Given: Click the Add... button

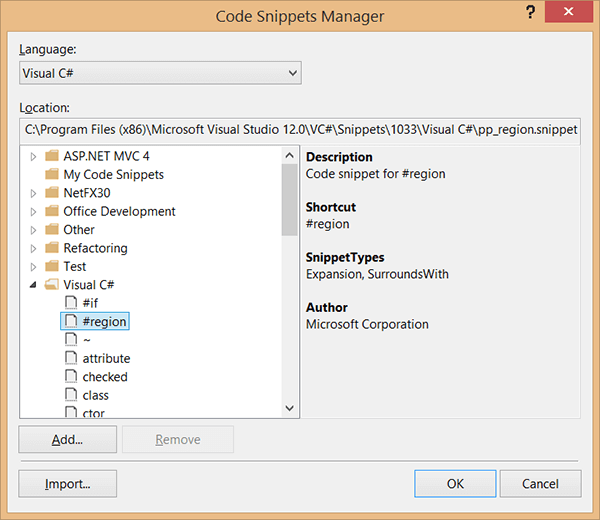Looking at the screenshot, I should point(68,439).
